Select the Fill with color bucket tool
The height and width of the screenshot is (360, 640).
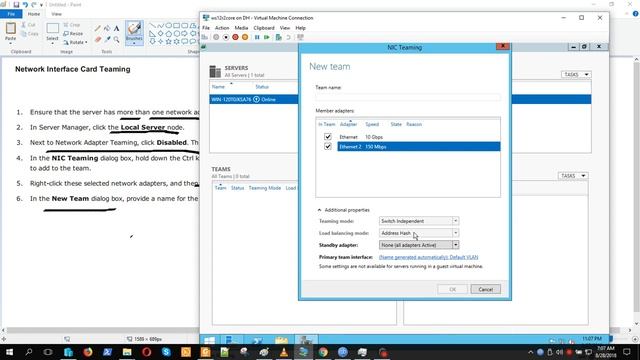tap(107, 29)
